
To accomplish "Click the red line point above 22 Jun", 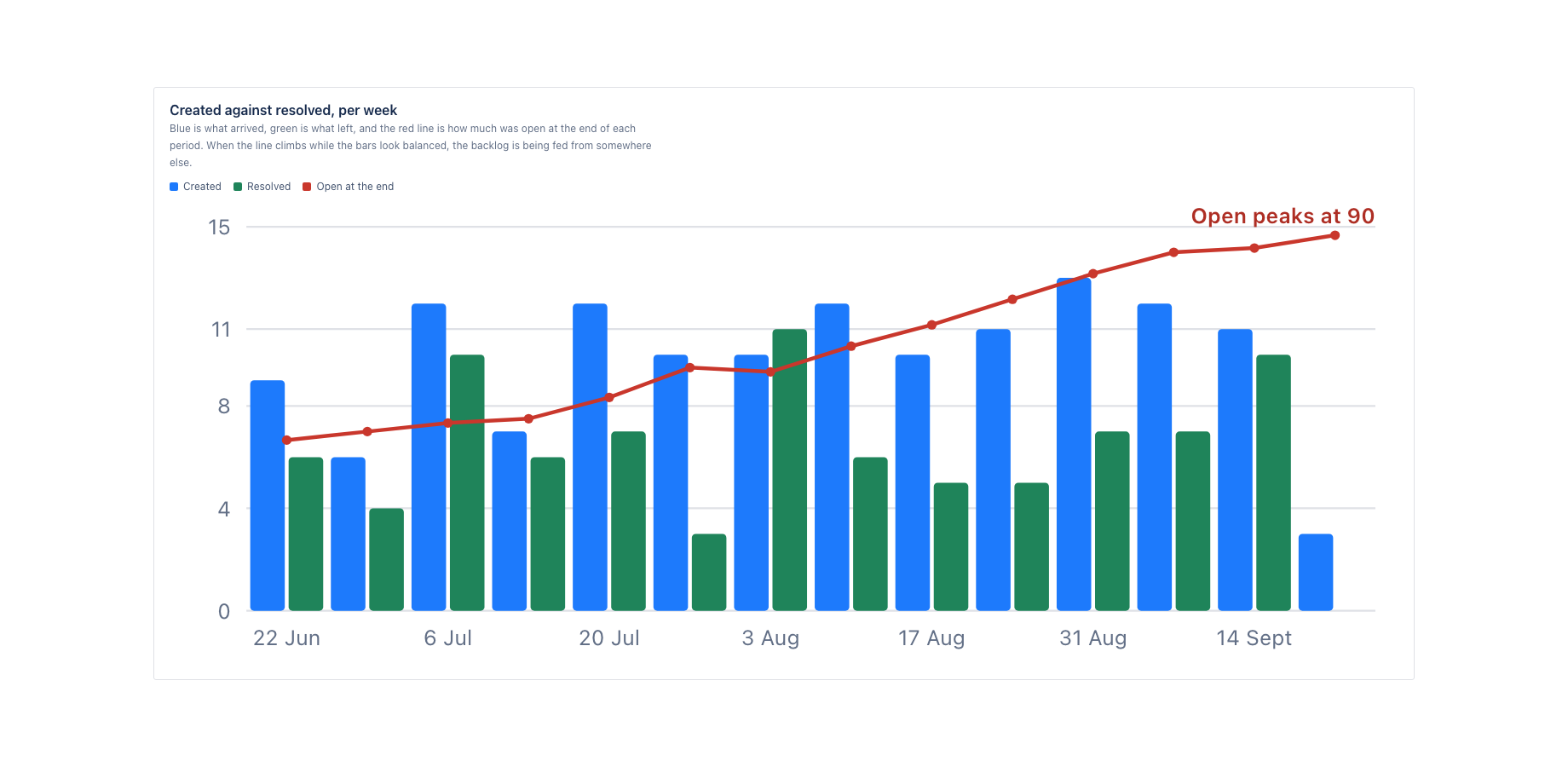I will (286, 441).
